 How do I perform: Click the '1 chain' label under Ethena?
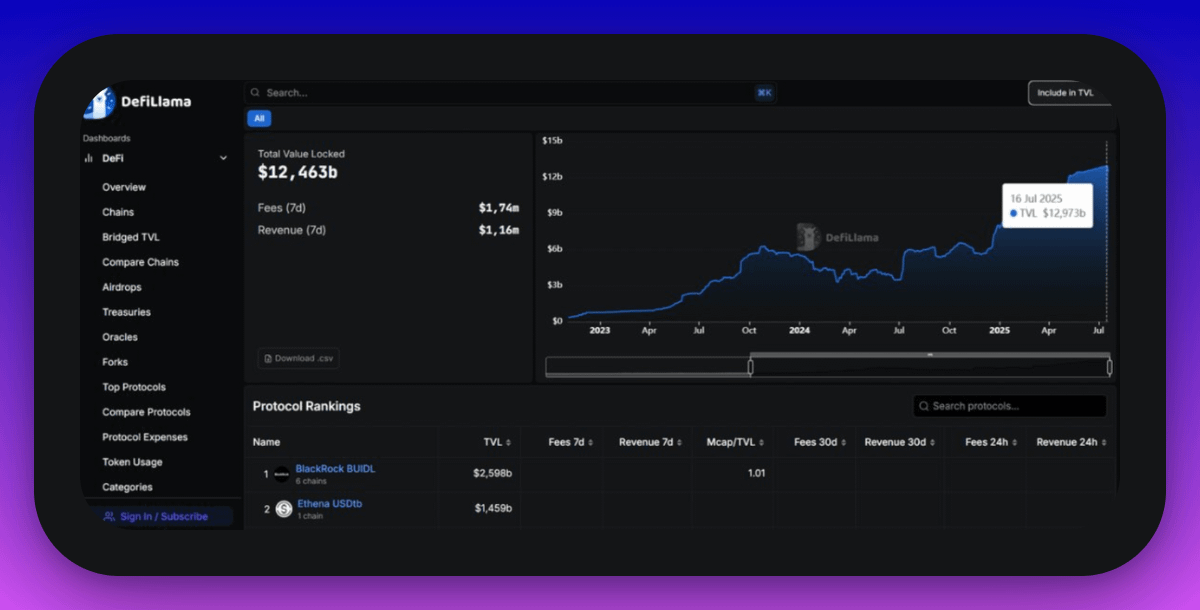pos(309,516)
